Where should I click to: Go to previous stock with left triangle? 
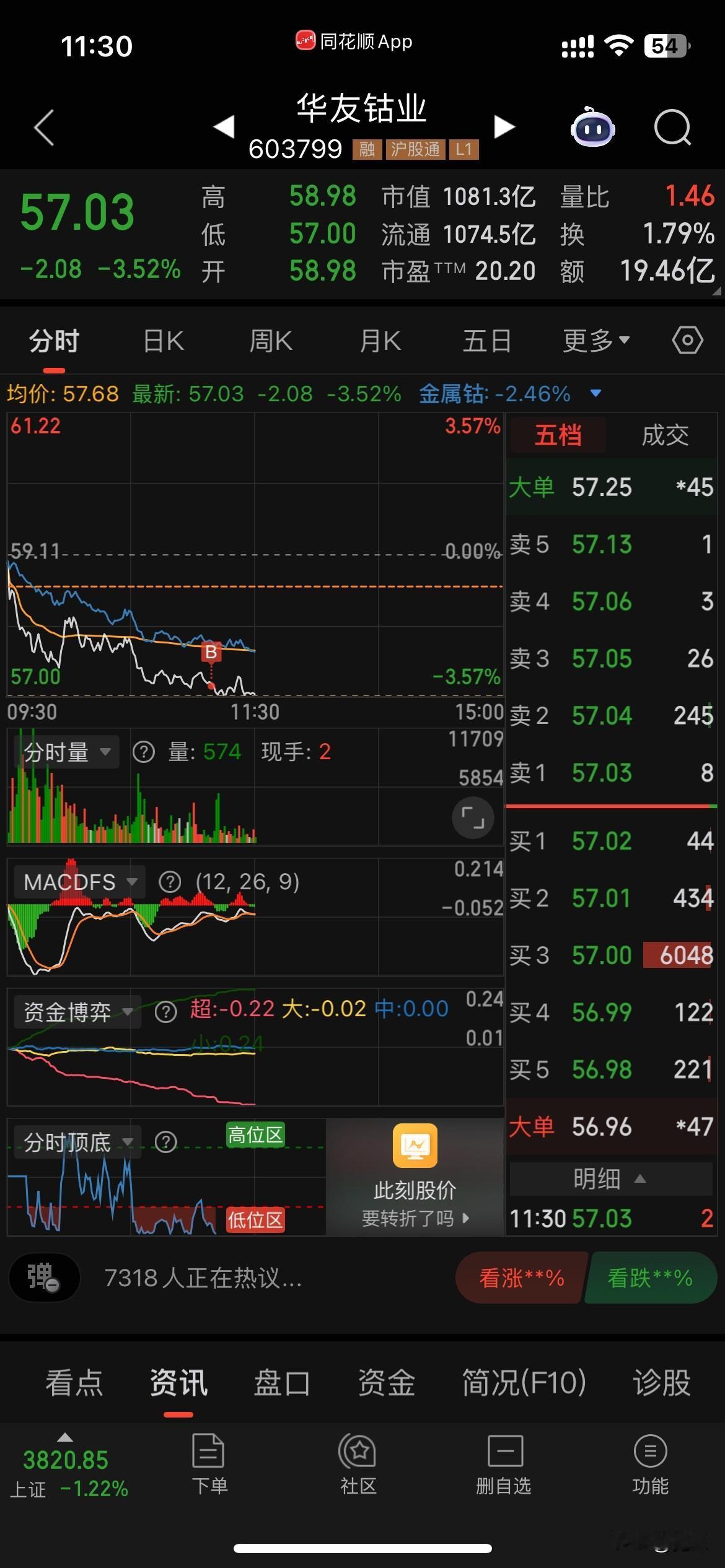coord(224,126)
